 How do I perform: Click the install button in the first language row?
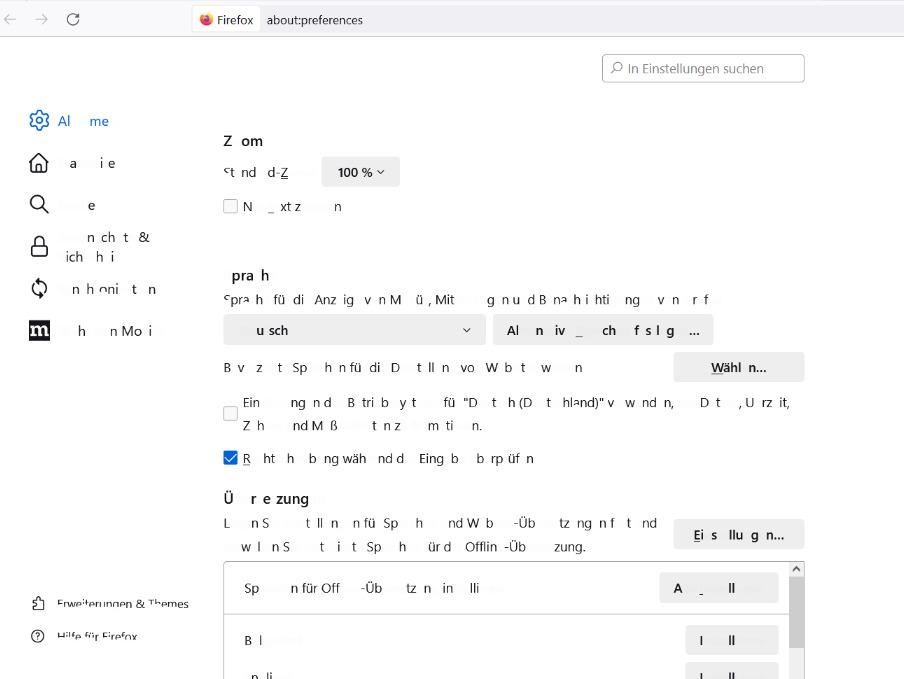click(x=732, y=640)
